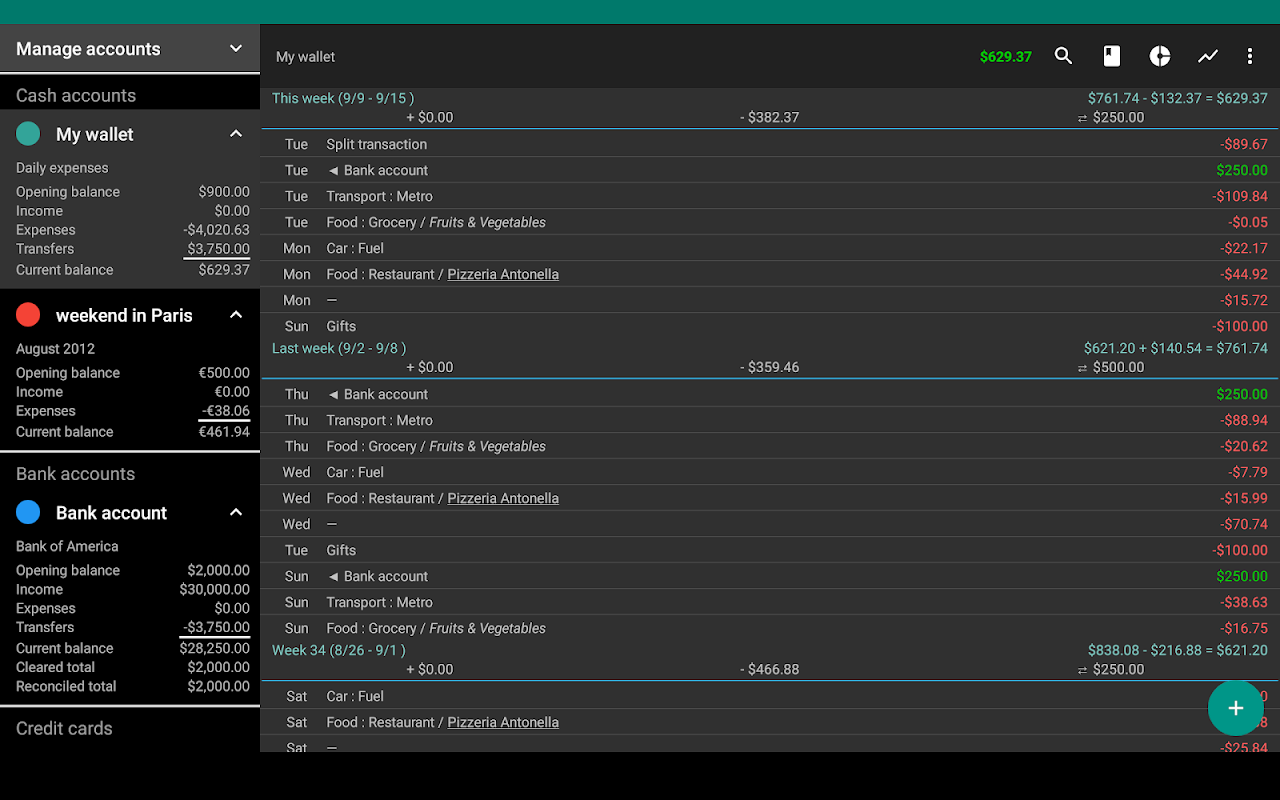Screen dimensions: 1280x800
Task: Open the Car : Fuel -$22.17 transaction
Action: pyautogui.click(x=770, y=248)
